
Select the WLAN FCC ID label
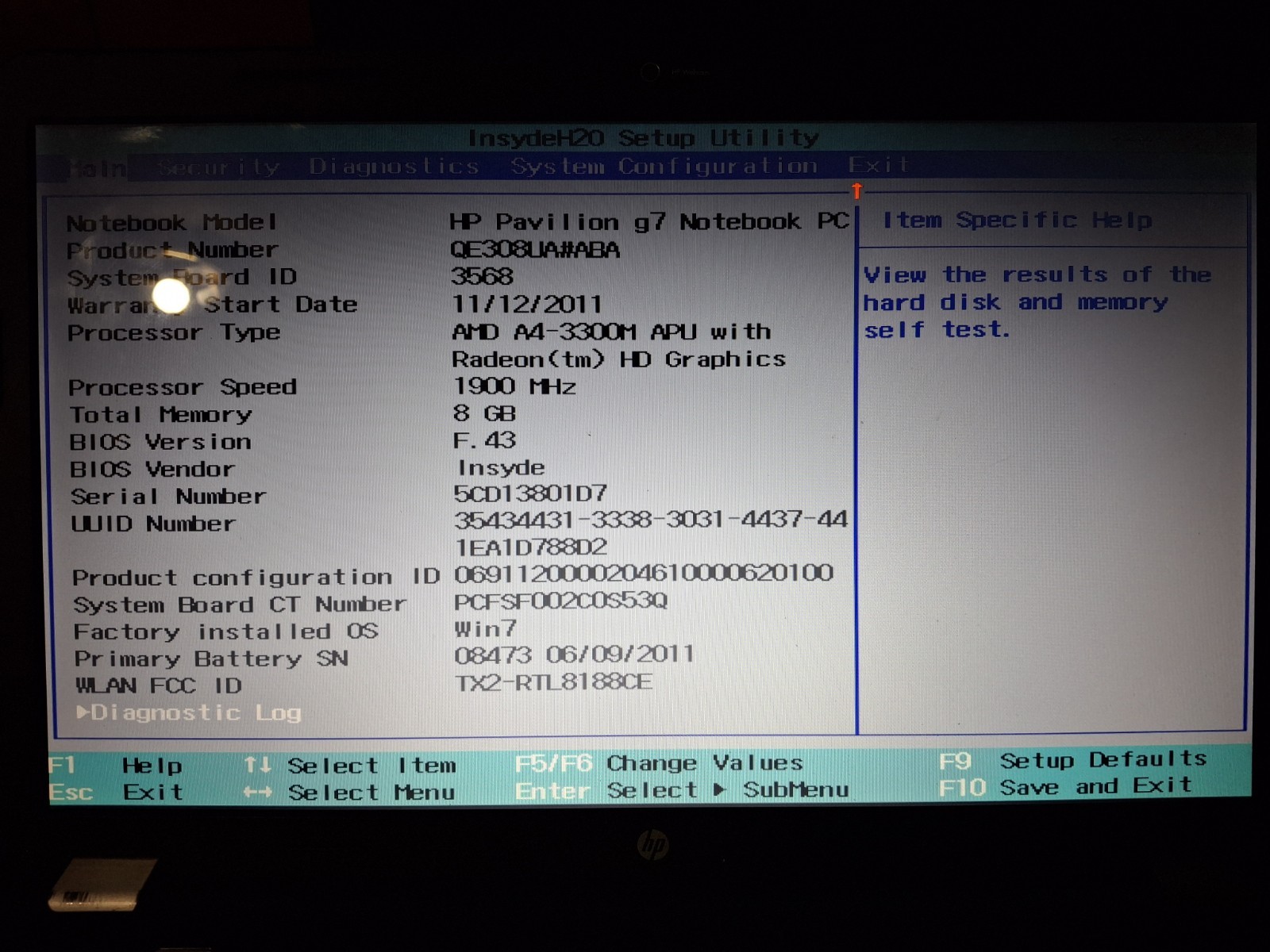pos(158,685)
